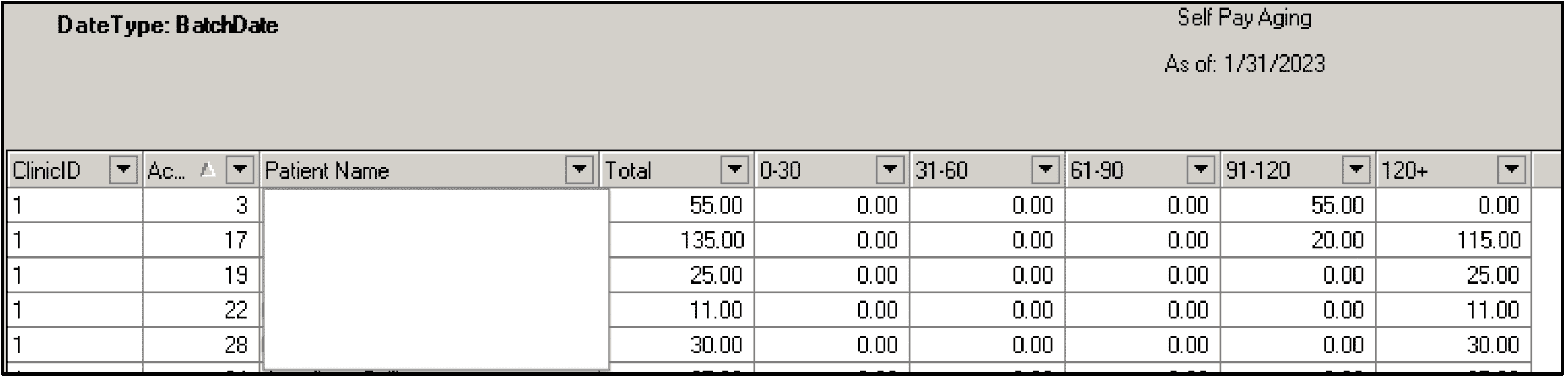1568x382 pixels.
Task: Open the Patient Name filter dropdown
Action: 580,170
